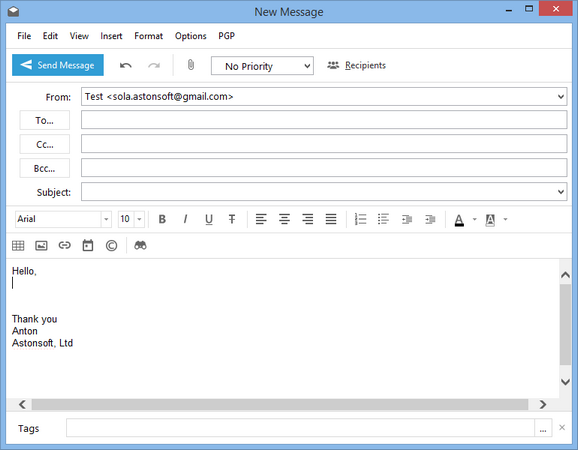Open the No Priority dropdown
The height and width of the screenshot is (450, 578).
(x=262, y=66)
